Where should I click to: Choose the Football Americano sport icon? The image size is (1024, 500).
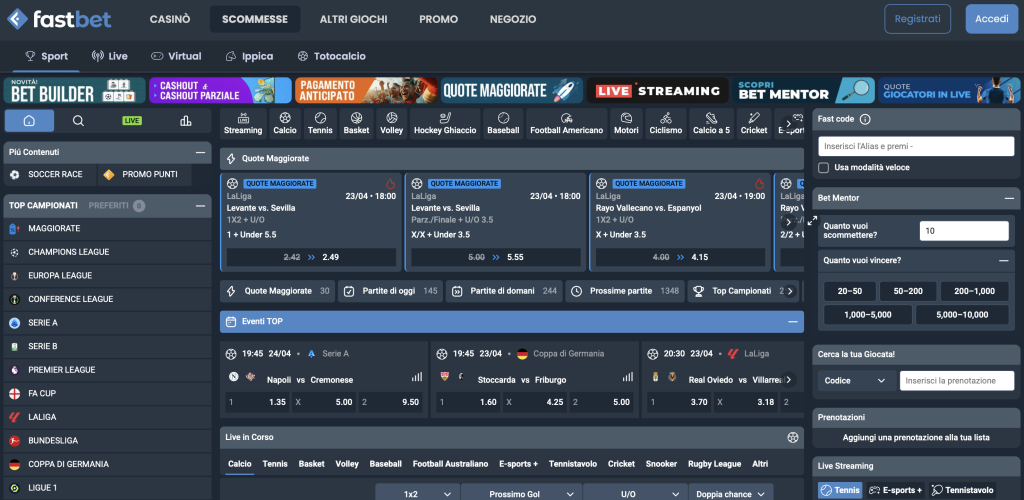coord(566,124)
